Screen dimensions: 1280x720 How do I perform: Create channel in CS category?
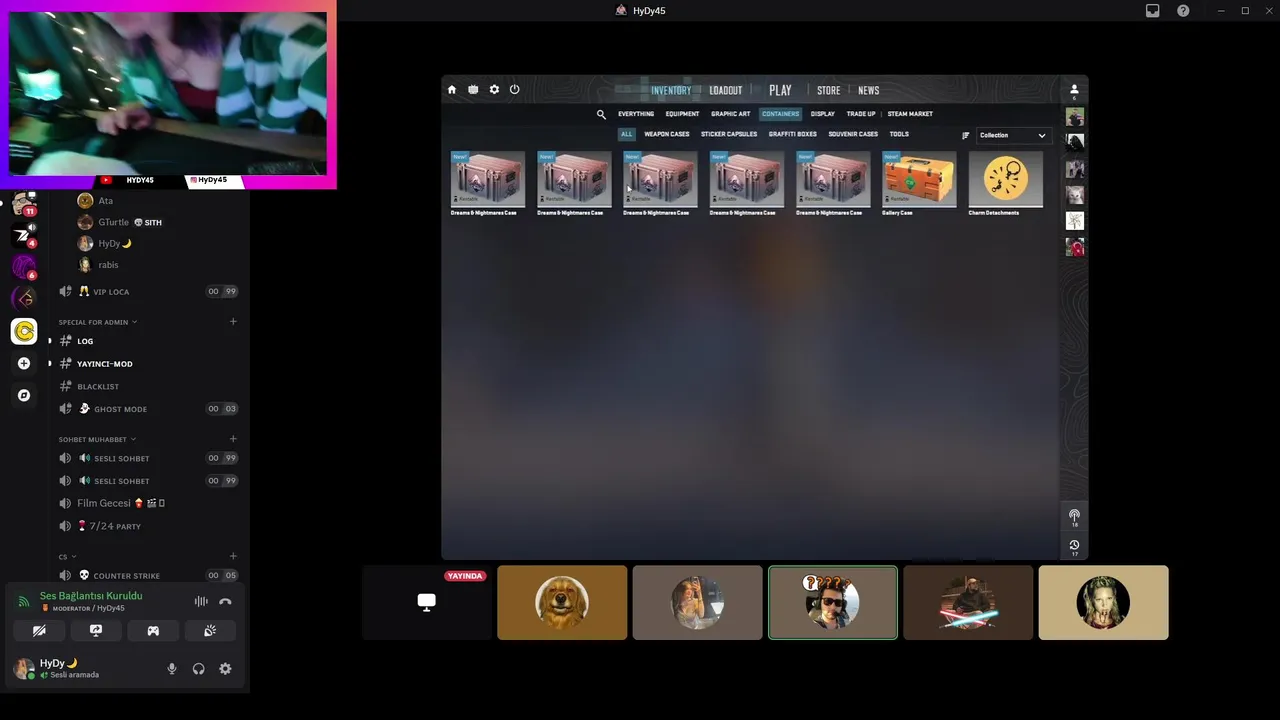[233, 555]
